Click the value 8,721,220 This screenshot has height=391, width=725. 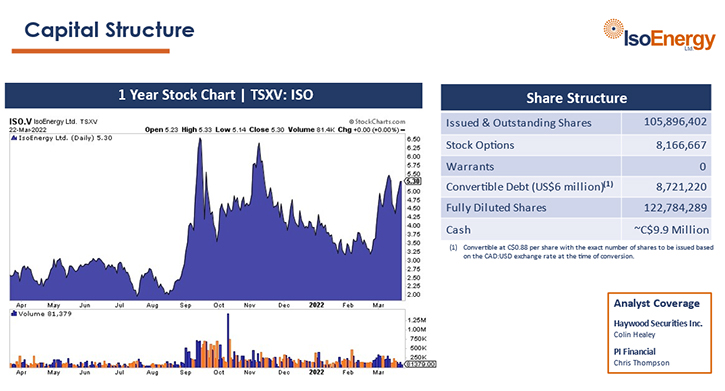[x=681, y=187]
